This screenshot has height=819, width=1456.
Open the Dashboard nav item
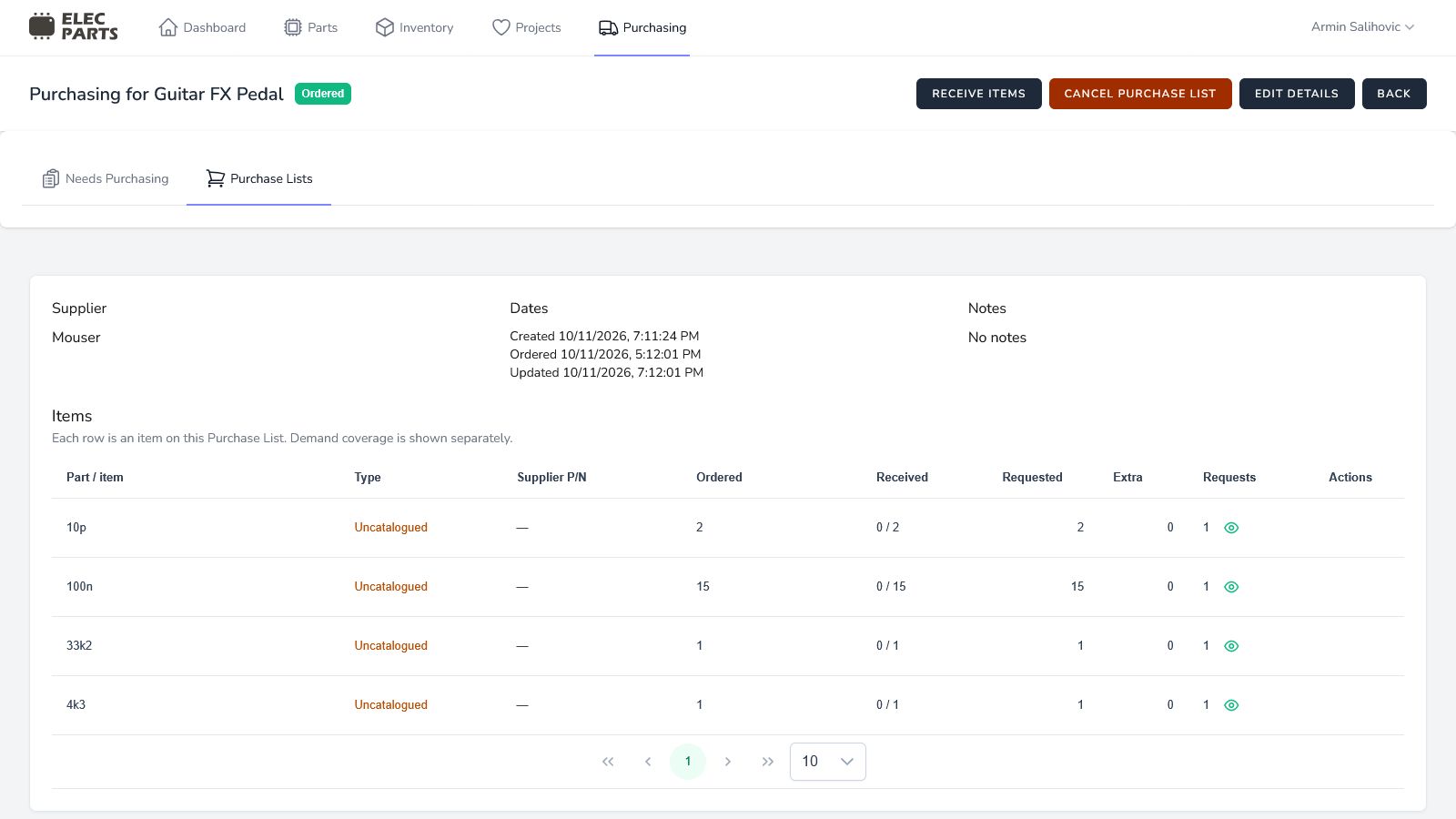pos(202,27)
